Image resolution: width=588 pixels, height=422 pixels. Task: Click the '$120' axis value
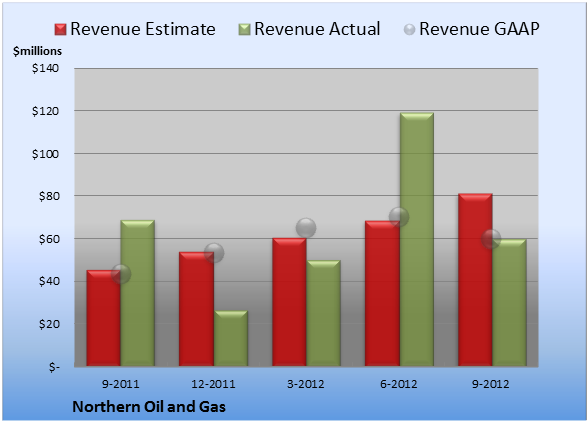[x=45, y=111]
